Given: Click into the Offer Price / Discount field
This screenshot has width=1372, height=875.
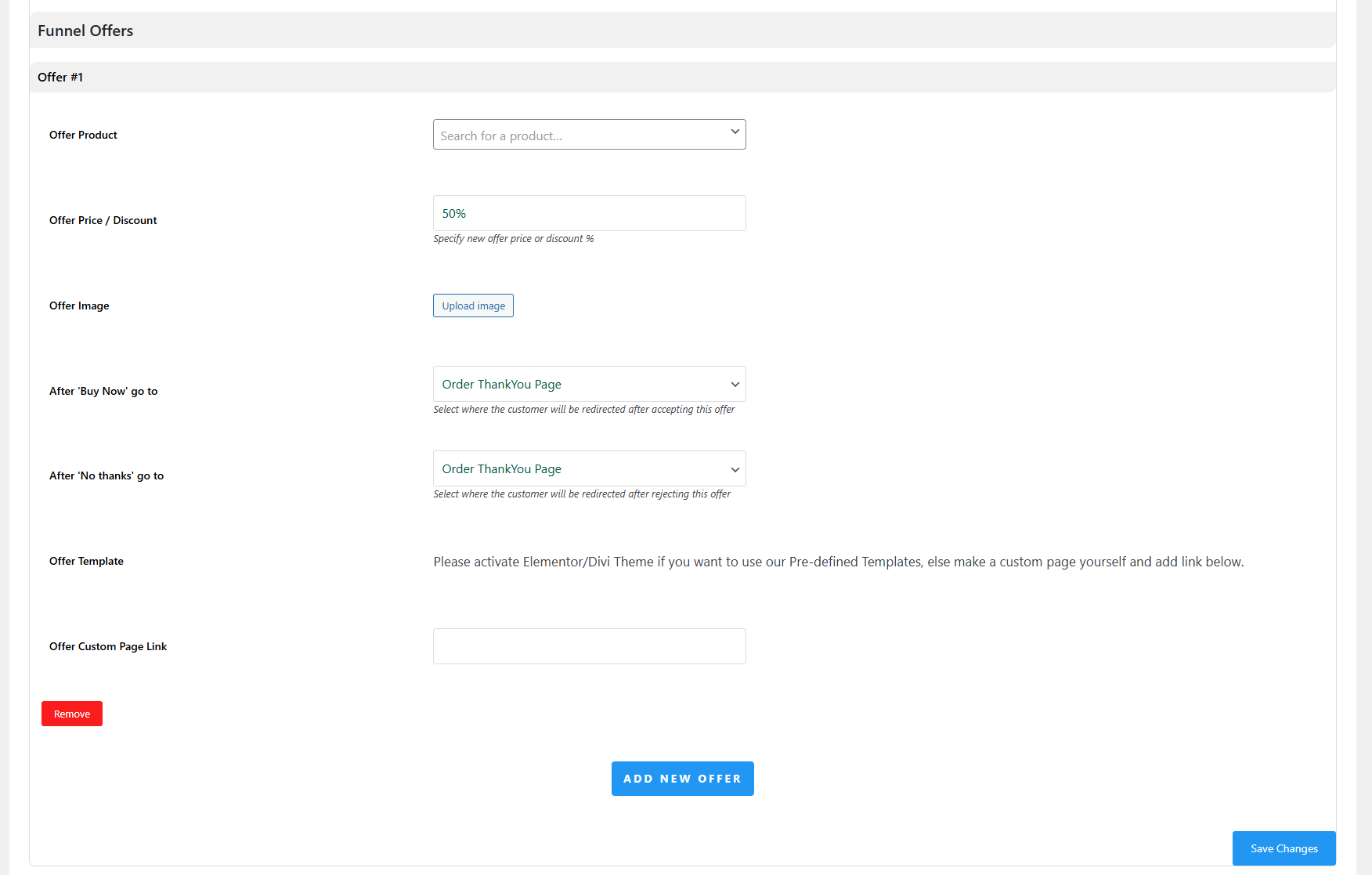Looking at the screenshot, I should pyautogui.click(x=589, y=213).
